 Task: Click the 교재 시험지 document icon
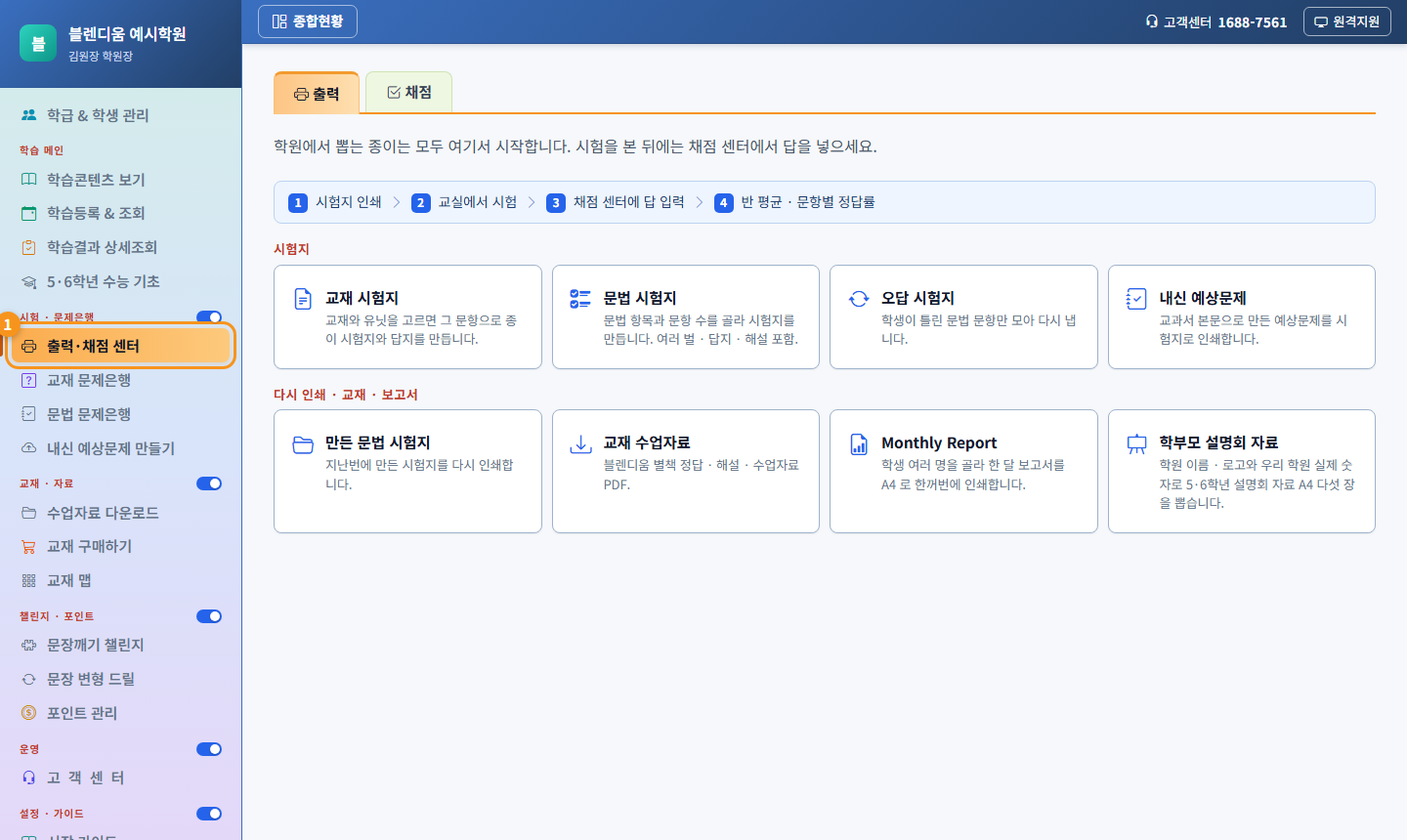point(303,299)
